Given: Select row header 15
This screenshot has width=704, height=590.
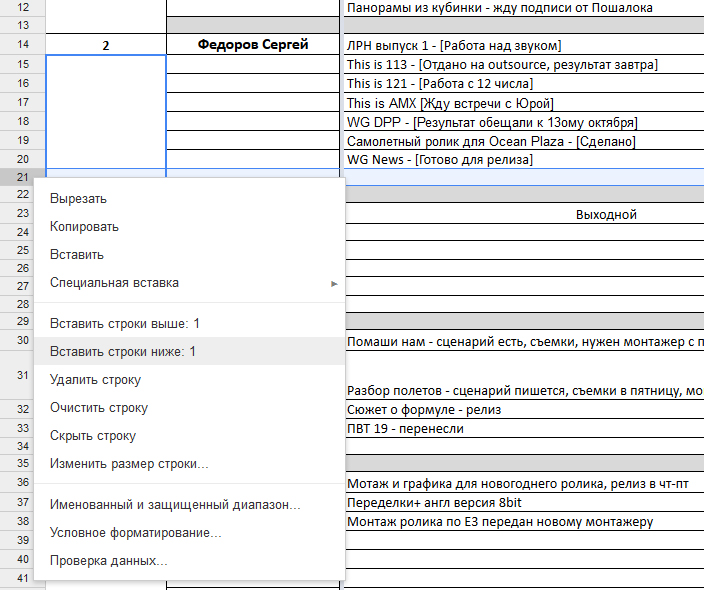Looking at the screenshot, I should [x=23, y=64].
